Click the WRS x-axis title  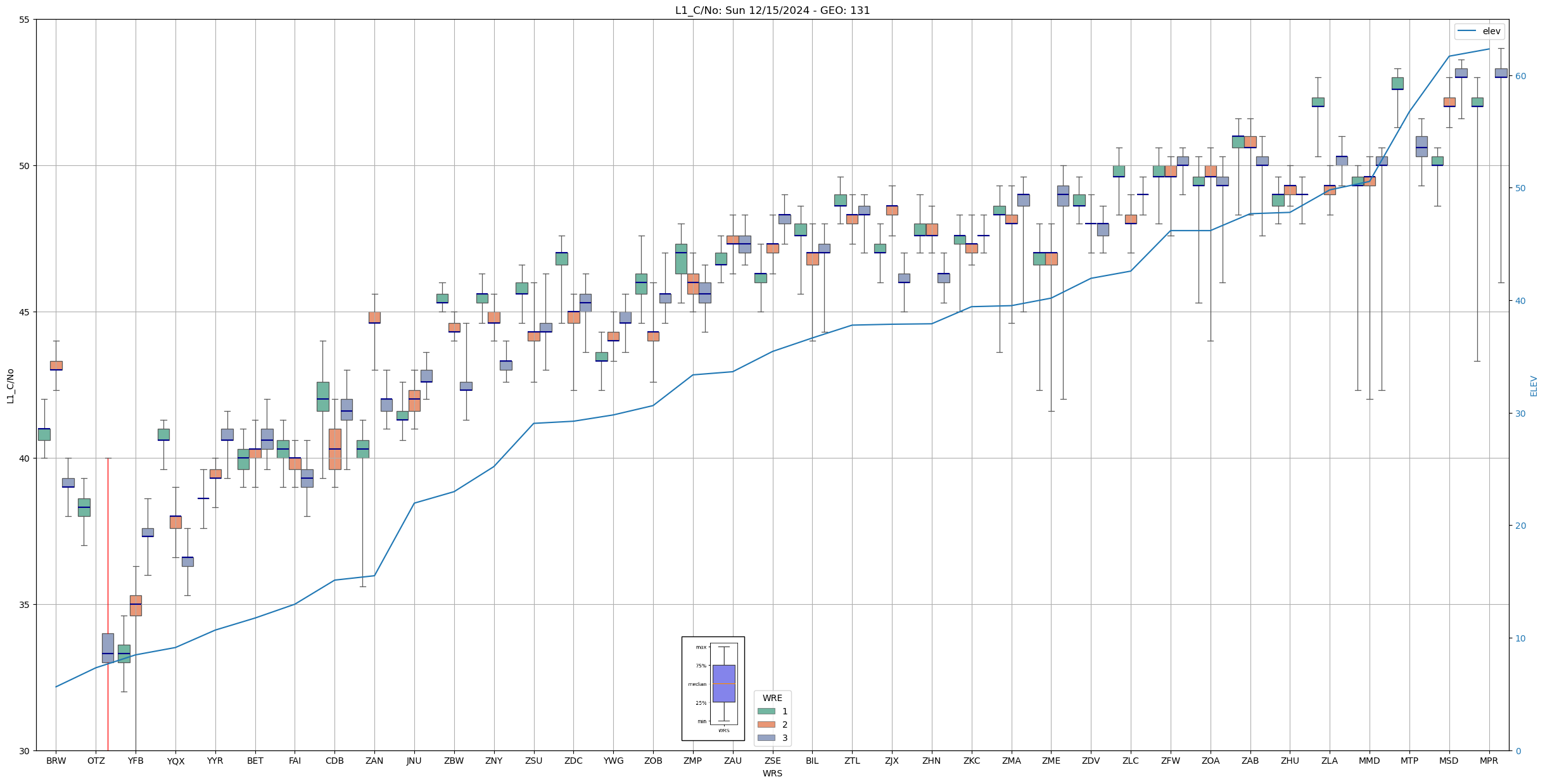(772, 773)
